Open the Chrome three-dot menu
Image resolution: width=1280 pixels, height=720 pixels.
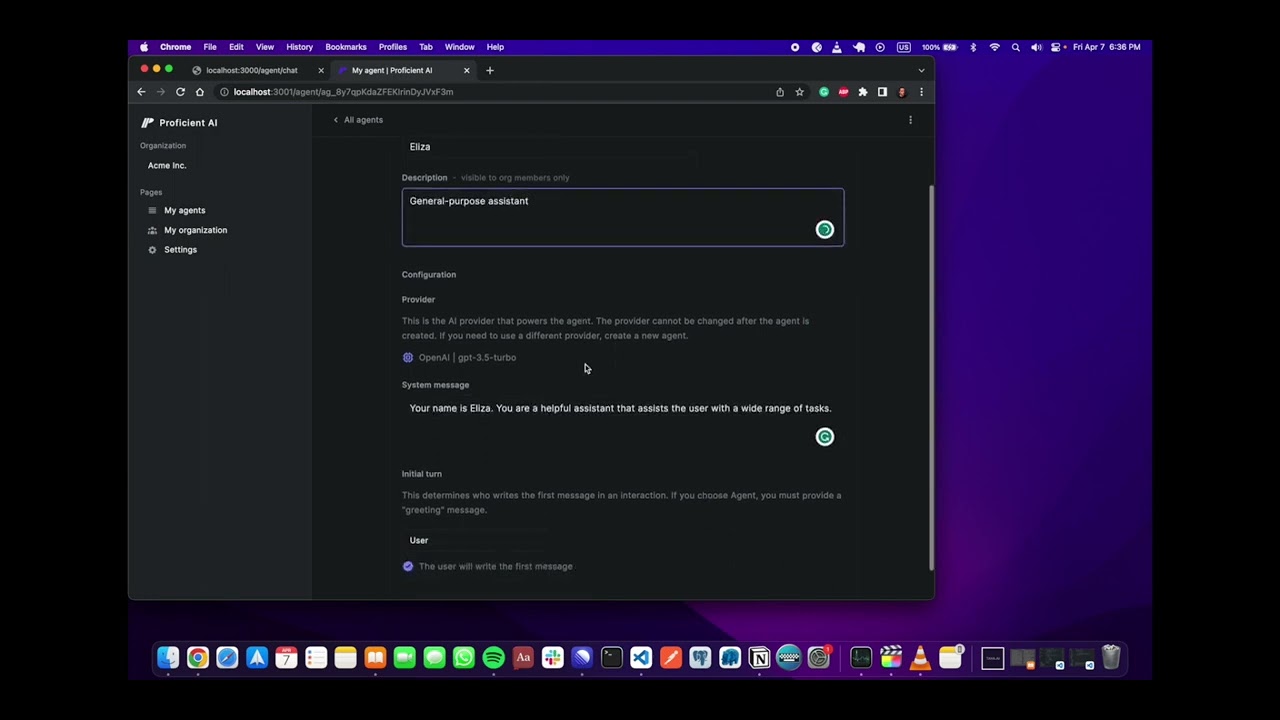(x=921, y=92)
